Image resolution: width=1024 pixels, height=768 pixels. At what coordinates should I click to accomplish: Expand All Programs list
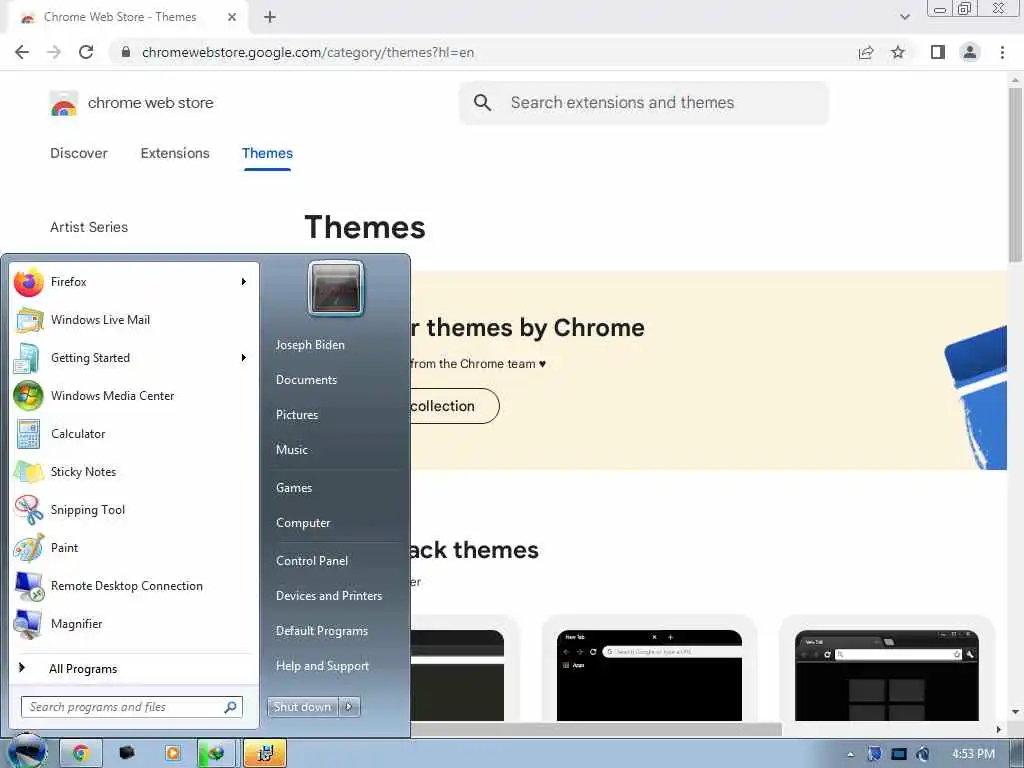[x=134, y=669]
